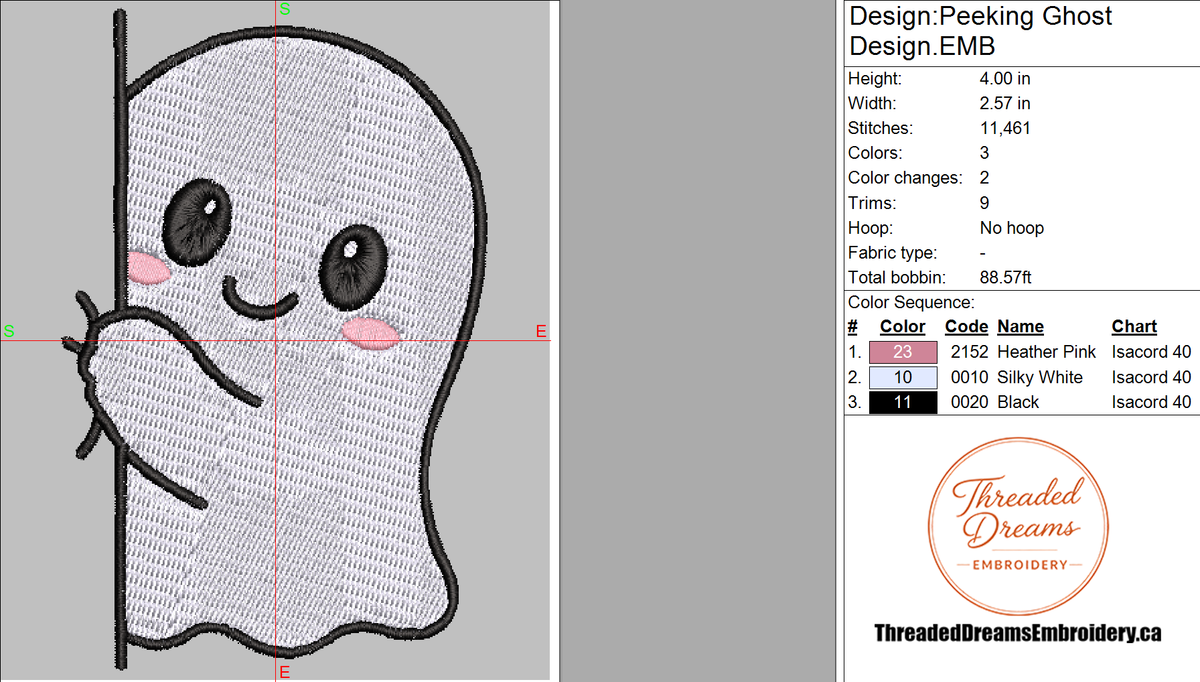Click thread code 0010
Viewport: 1200px width, 682px height.
pyautogui.click(x=969, y=377)
